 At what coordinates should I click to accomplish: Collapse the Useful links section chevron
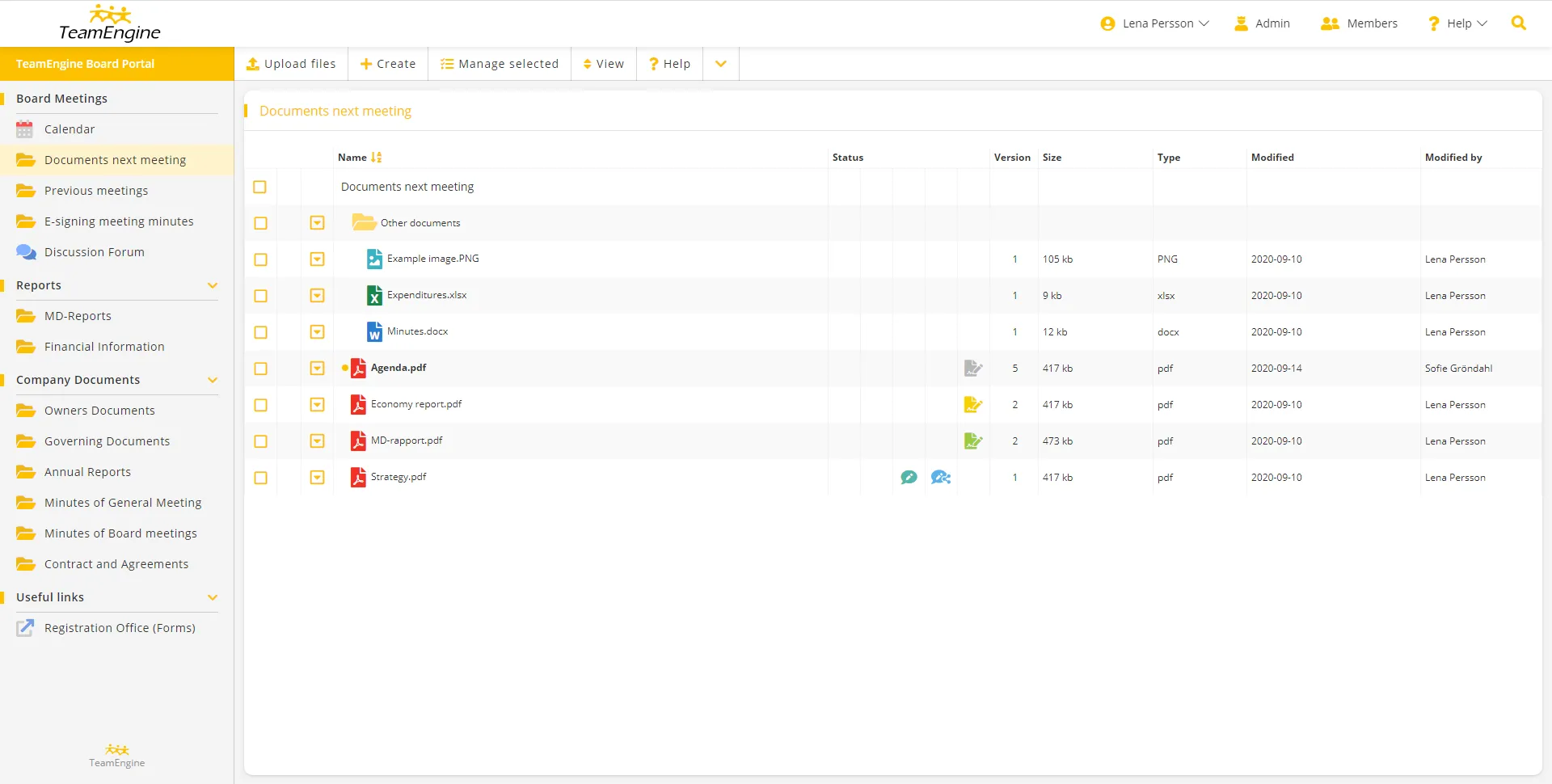click(213, 597)
